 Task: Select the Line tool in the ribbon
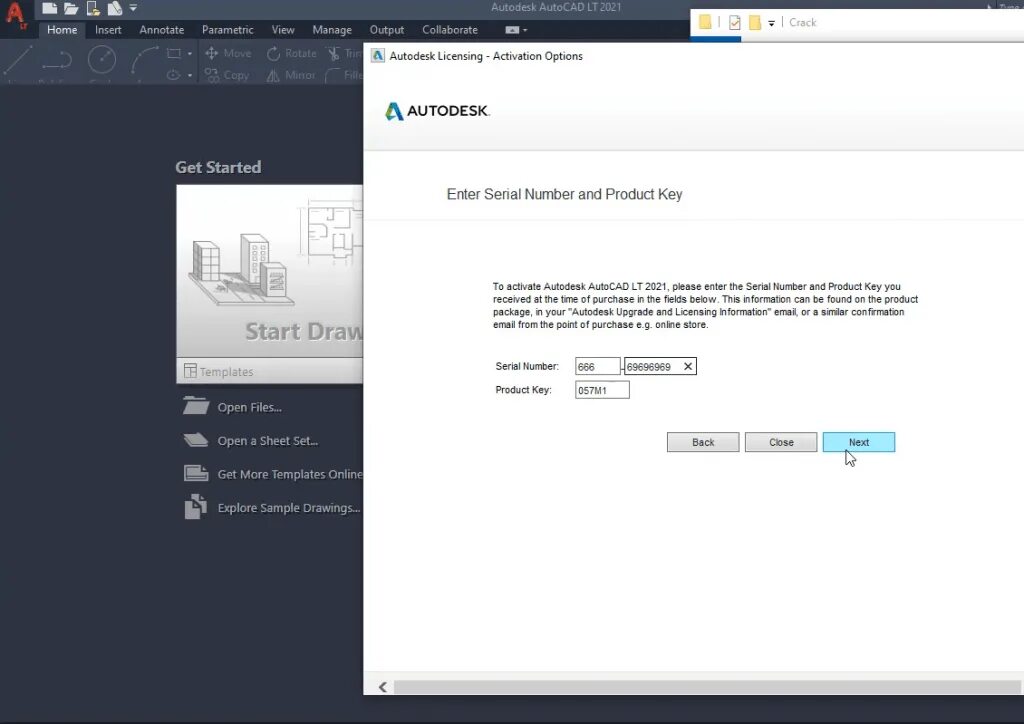[x=18, y=61]
